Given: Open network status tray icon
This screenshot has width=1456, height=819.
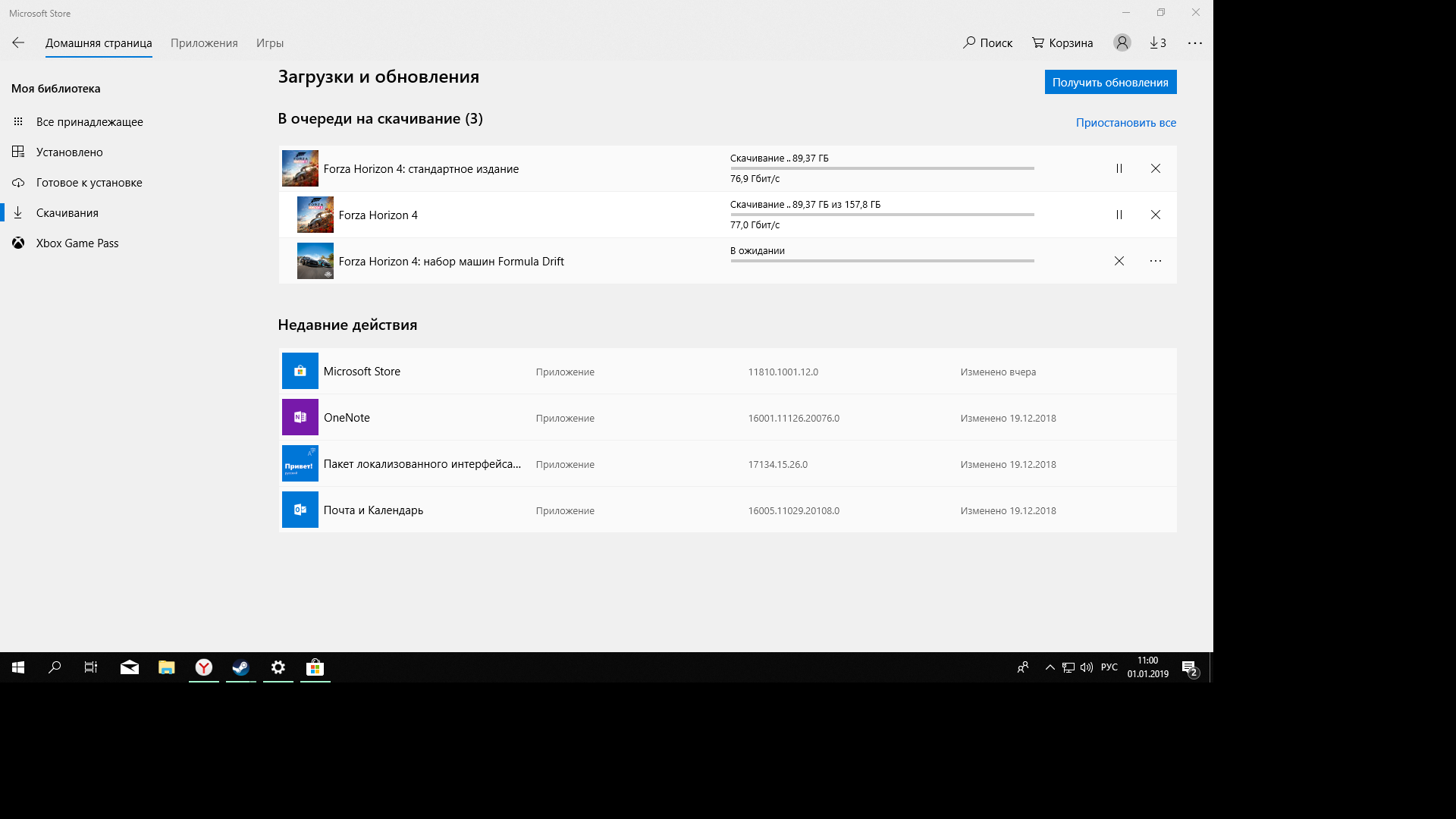Looking at the screenshot, I should click(1068, 667).
